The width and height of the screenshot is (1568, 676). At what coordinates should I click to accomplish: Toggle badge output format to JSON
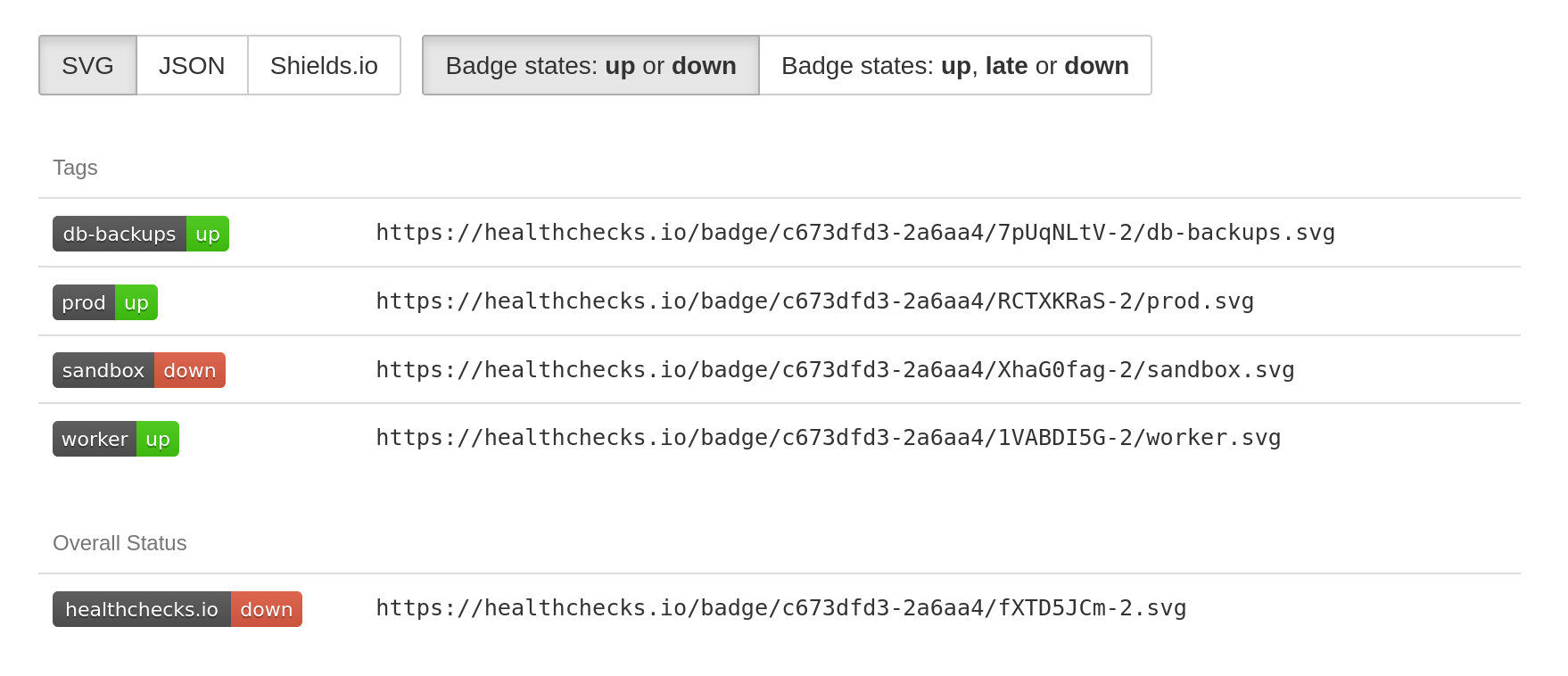pyautogui.click(x=192, y=65)
